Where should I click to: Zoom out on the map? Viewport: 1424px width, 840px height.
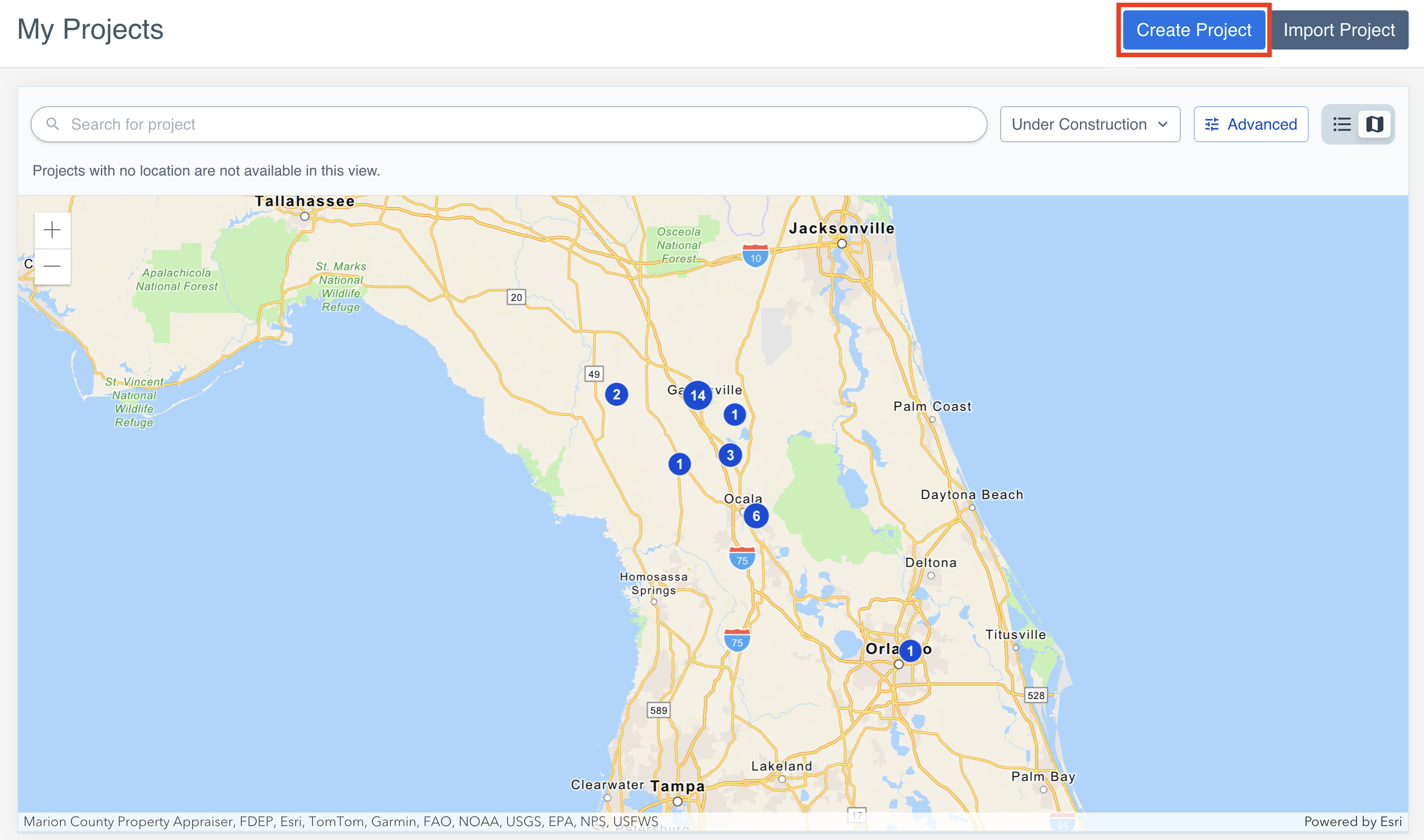[53, 266]
